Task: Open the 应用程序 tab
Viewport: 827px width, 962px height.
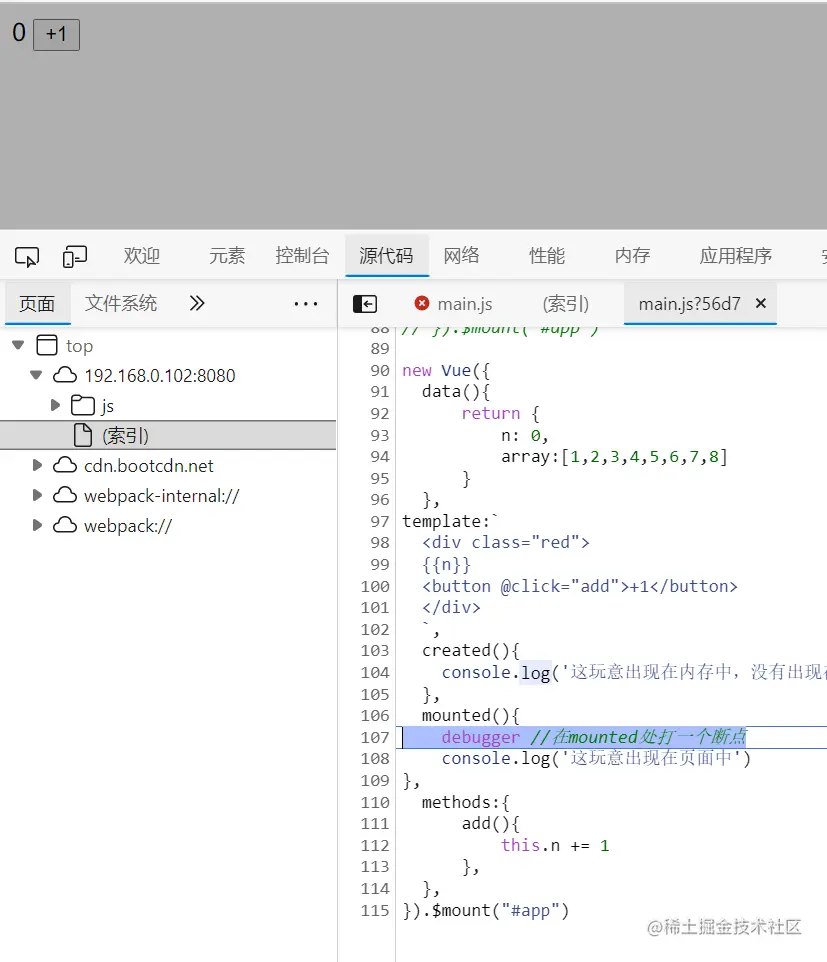Action: click(x=736, y=256)
